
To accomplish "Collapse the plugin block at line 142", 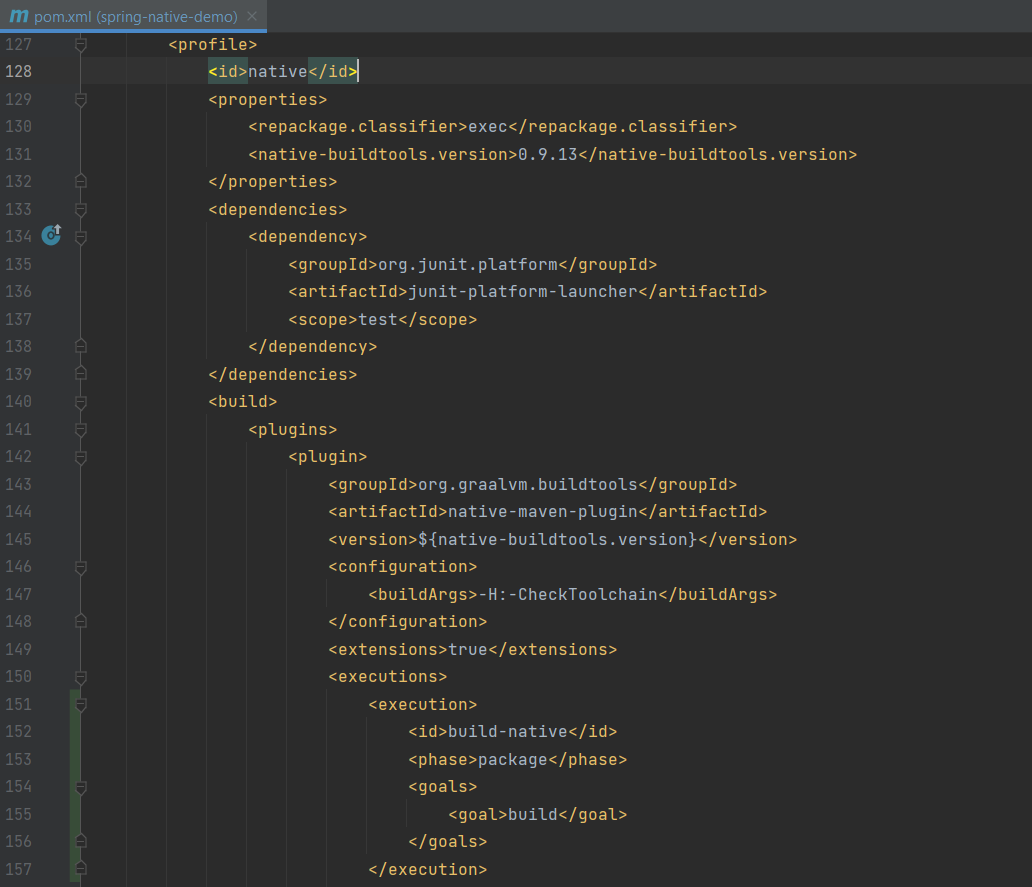I will click(81, 457).
